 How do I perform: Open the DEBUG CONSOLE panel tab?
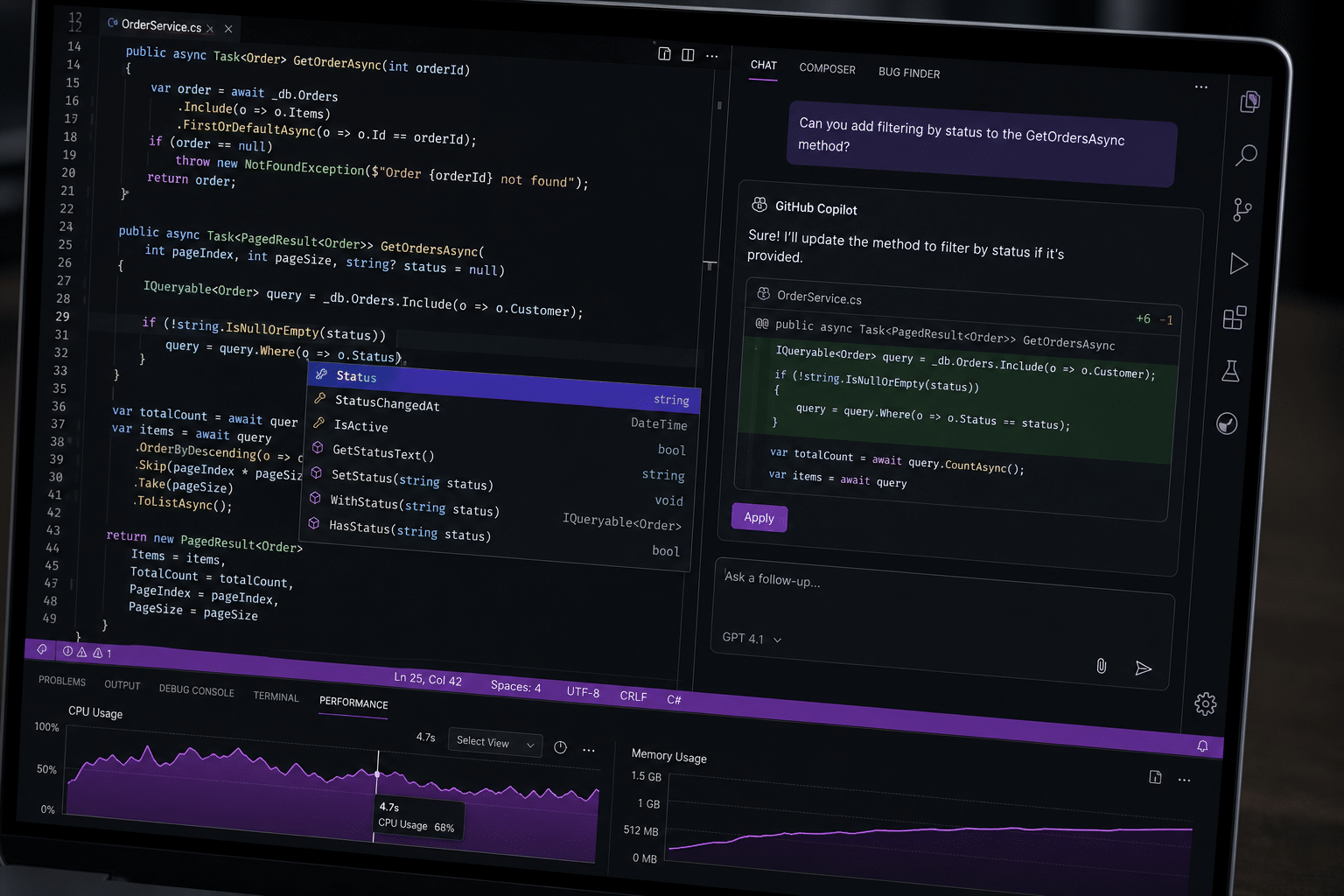pyautogui.click(x=196, y=690)
